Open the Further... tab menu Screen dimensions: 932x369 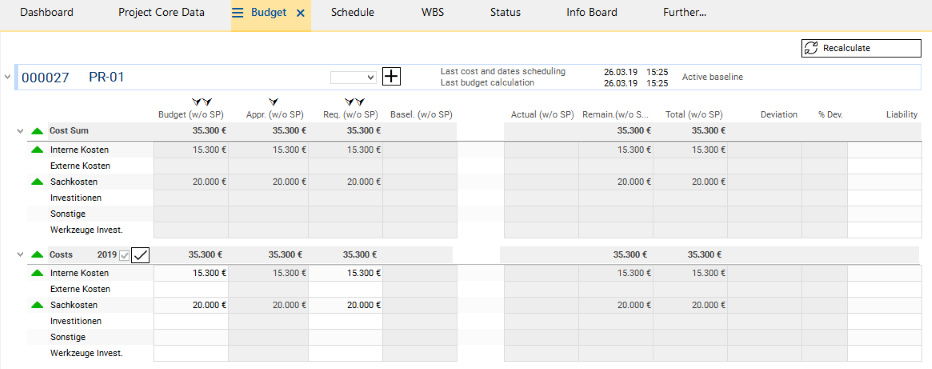[685, 12]
